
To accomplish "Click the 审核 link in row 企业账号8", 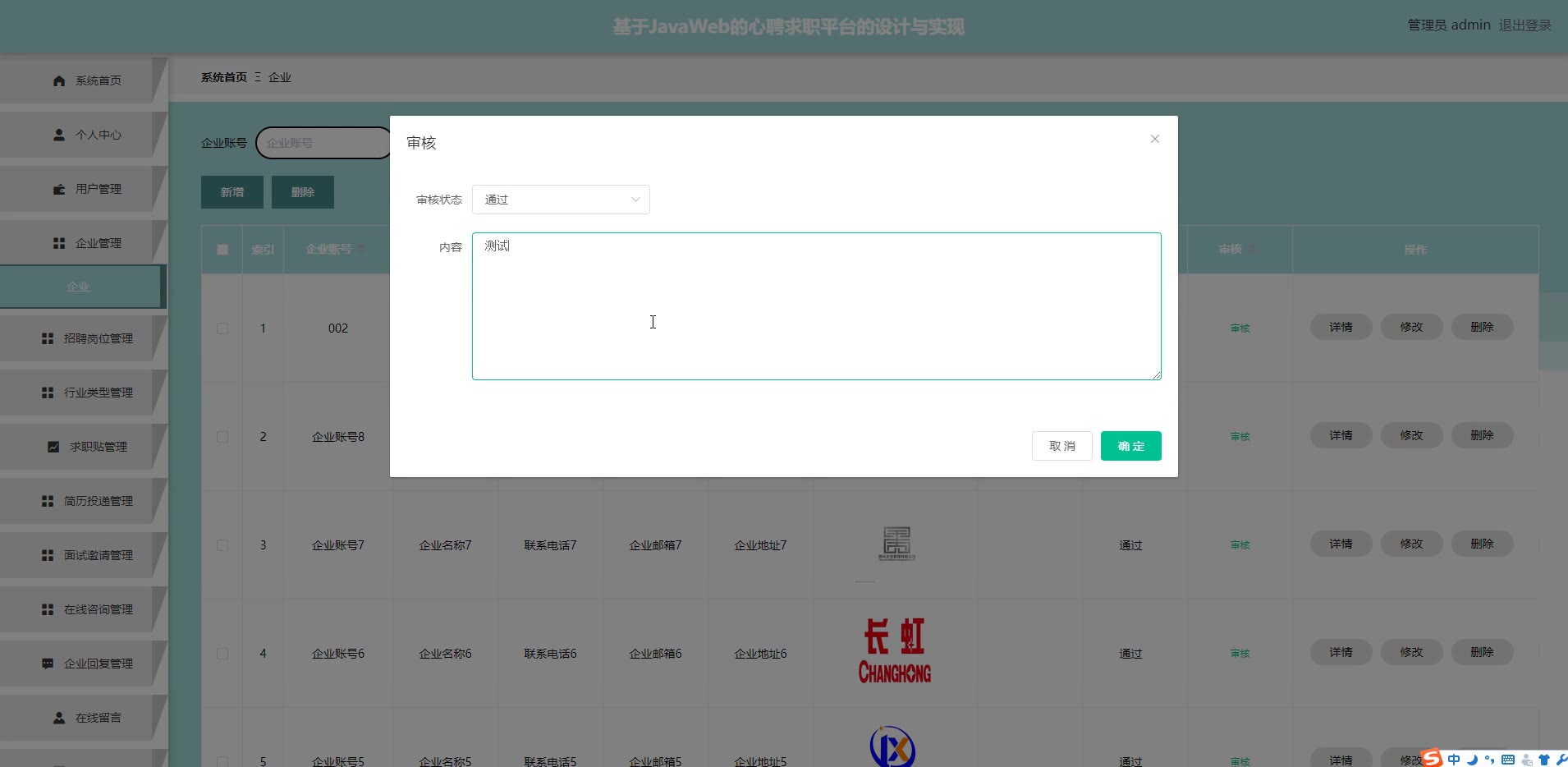I will [x=1240, y=437].
